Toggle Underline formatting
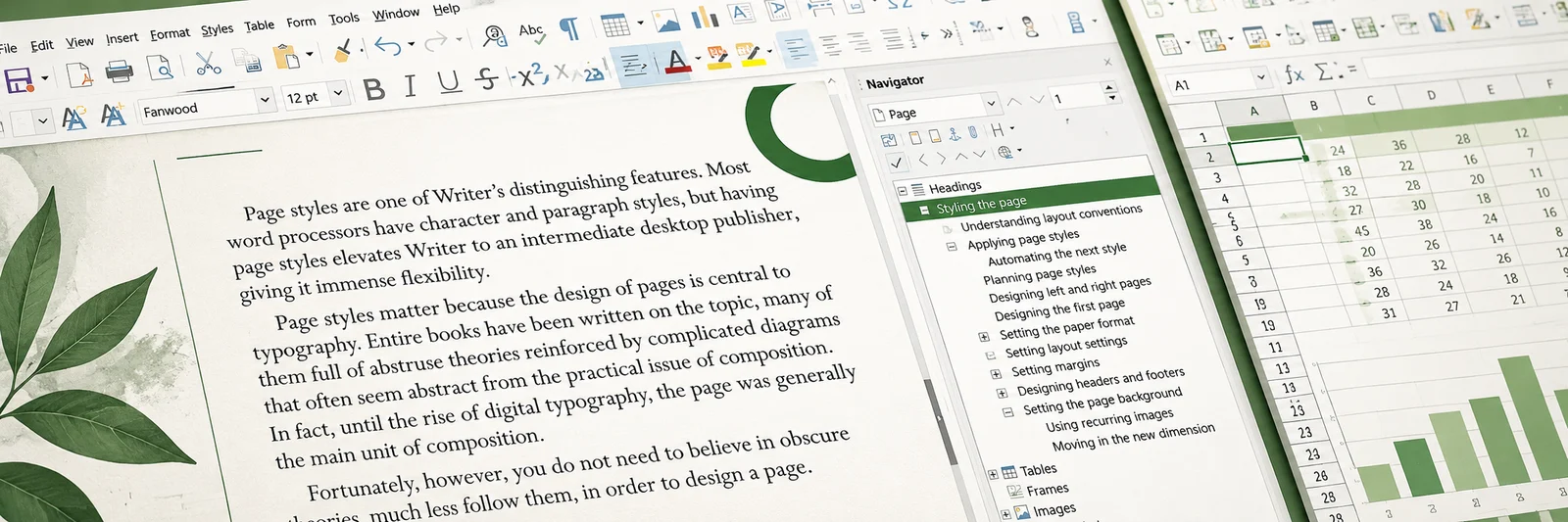Viewport: 1568px width, 522px height. click(x=449, y=82)
